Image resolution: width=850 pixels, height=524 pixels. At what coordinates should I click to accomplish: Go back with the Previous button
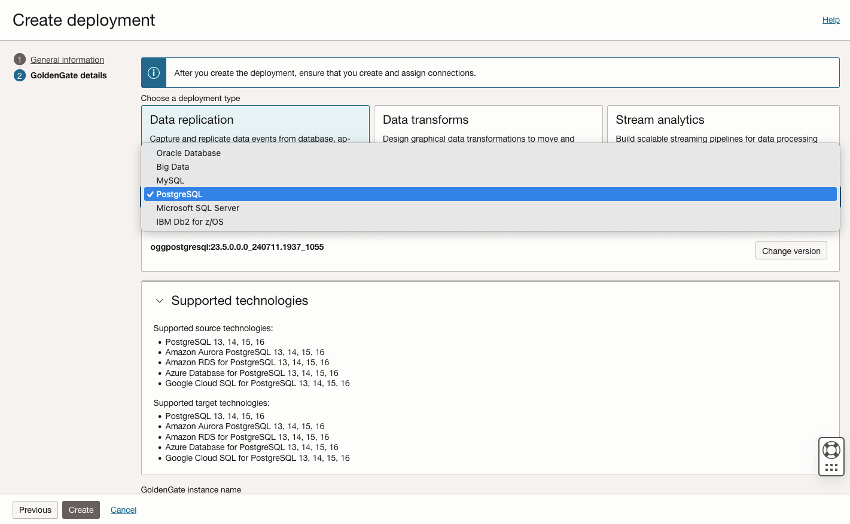tap(35, 510)
